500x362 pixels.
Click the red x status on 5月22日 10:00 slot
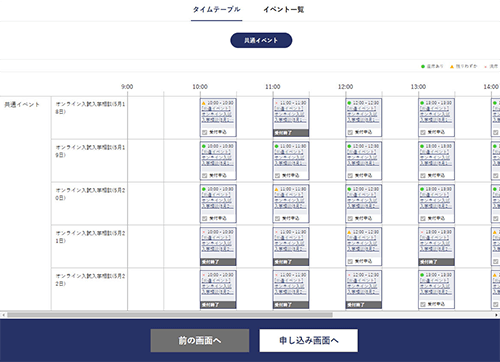click(x=204, y=275)
